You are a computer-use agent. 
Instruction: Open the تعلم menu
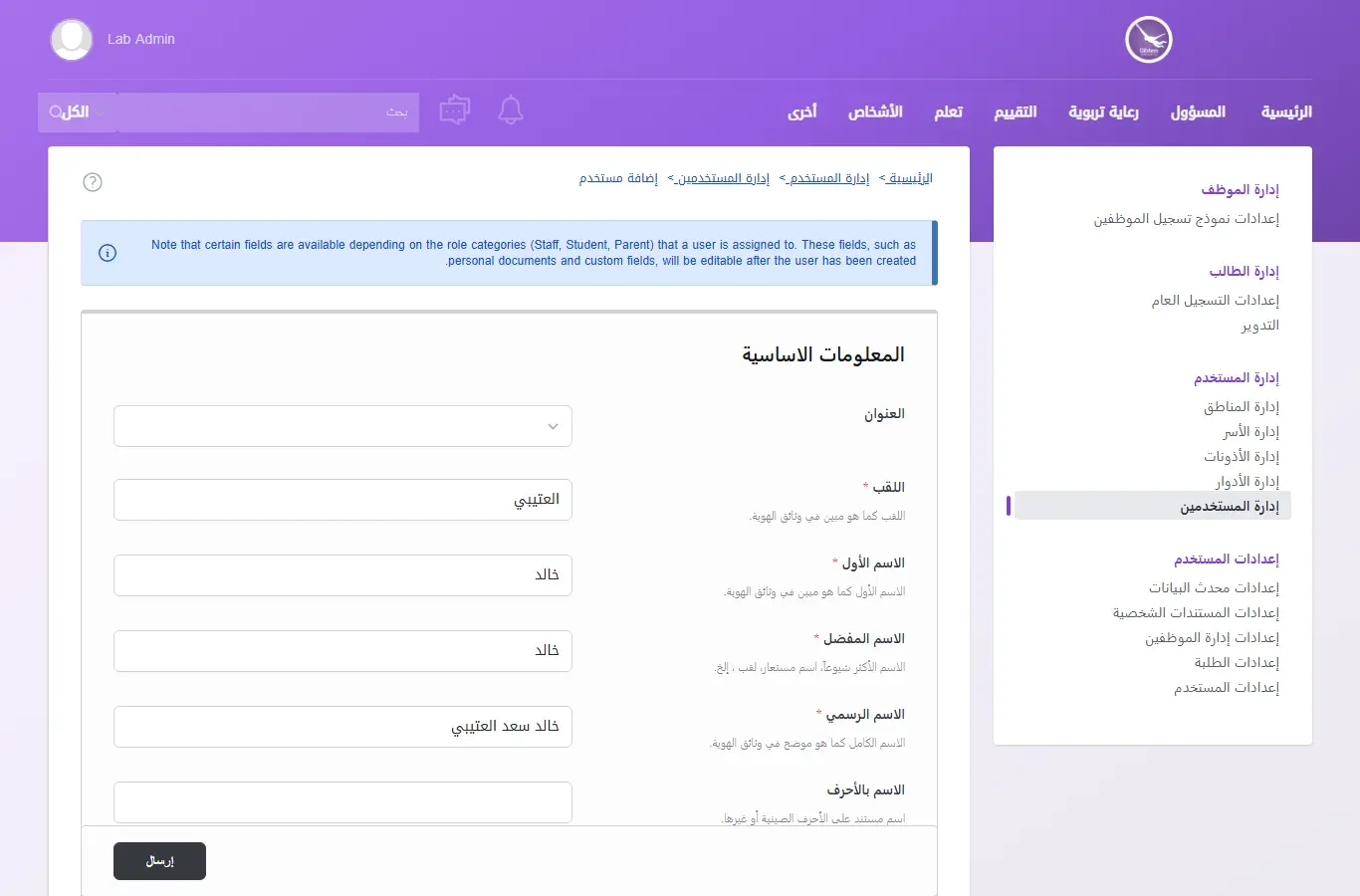click(949, 112)
